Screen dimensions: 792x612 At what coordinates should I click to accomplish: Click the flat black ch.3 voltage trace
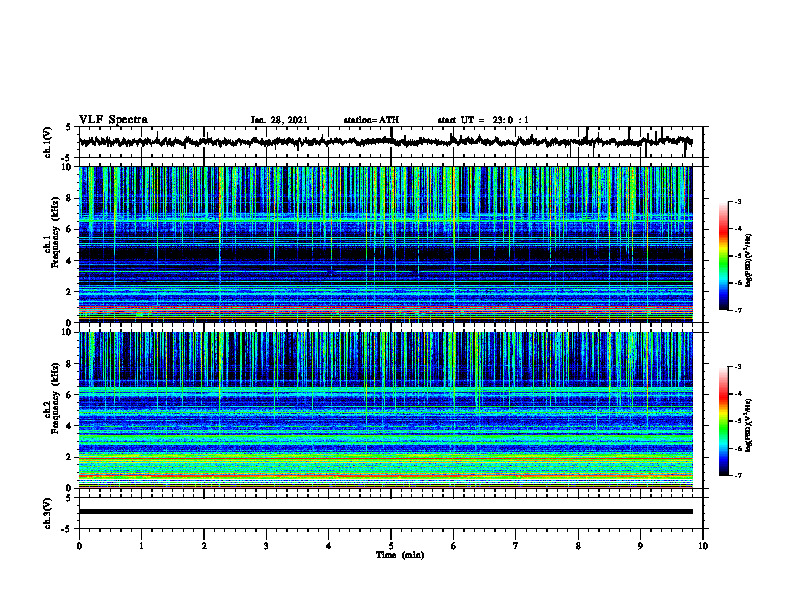(385, 512)
